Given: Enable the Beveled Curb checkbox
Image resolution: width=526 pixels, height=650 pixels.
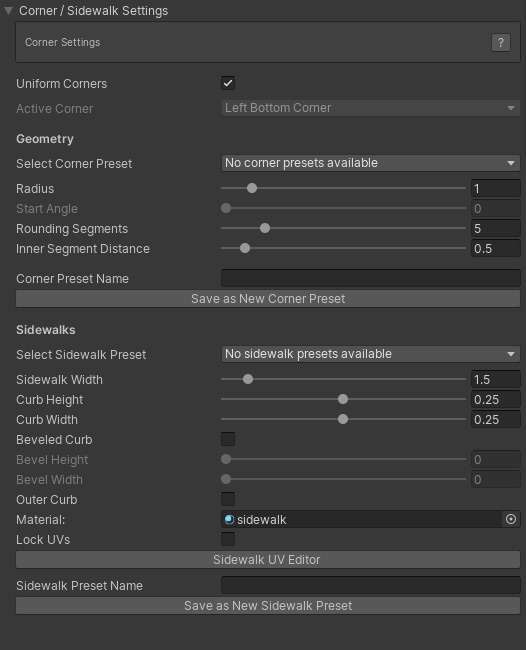Looking at the screenshot, I should [x=228, y=439].
